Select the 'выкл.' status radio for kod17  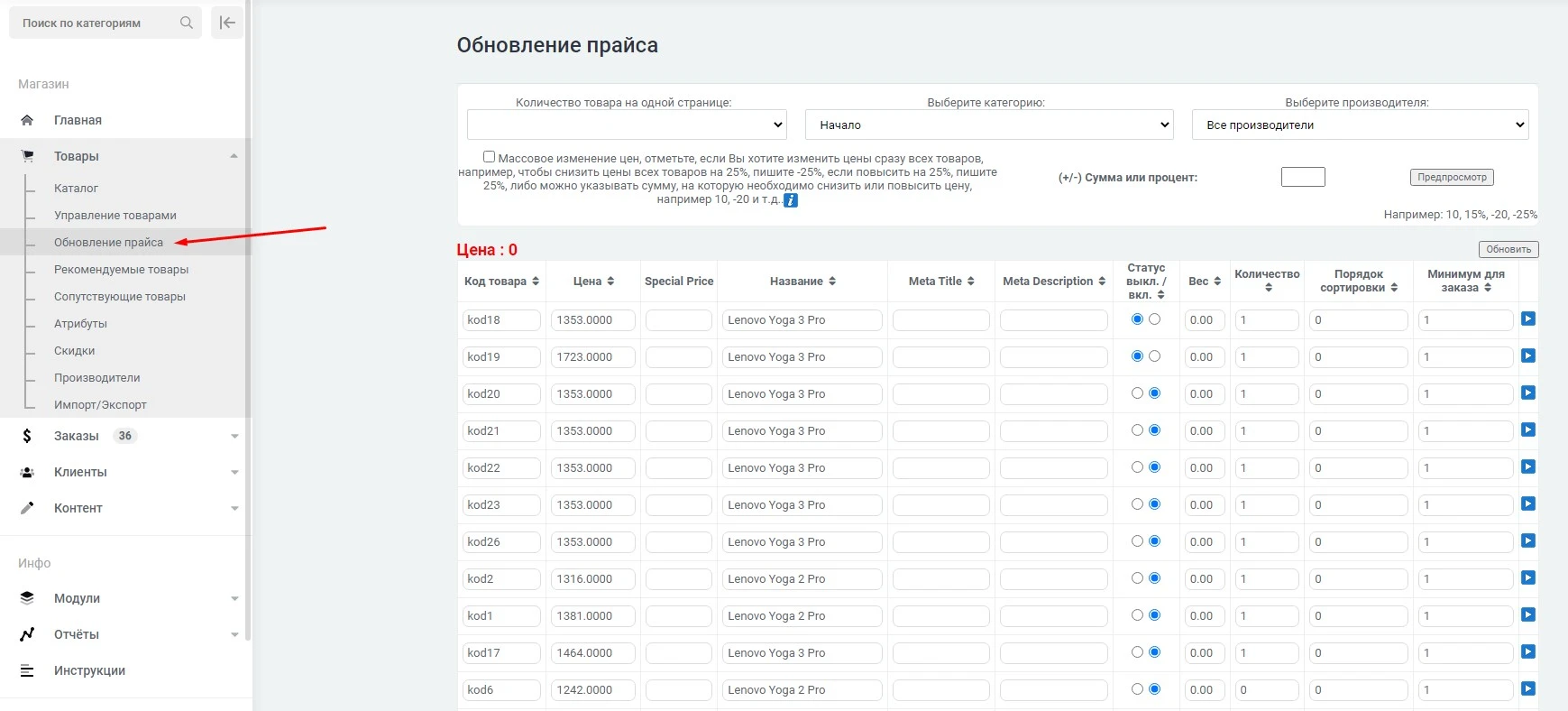click(x=1137, y=652)
